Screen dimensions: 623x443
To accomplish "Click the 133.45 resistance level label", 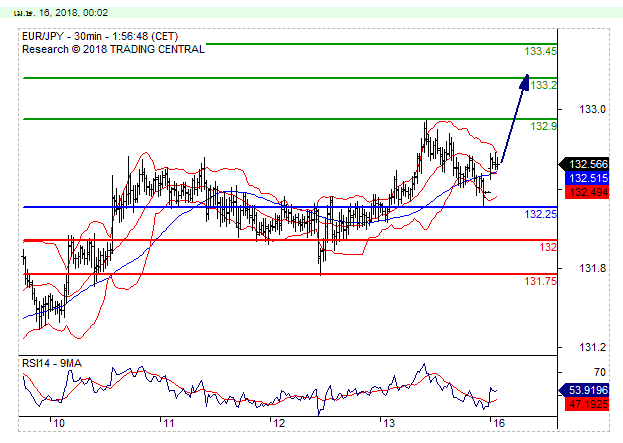I will (x=540, y=51).
